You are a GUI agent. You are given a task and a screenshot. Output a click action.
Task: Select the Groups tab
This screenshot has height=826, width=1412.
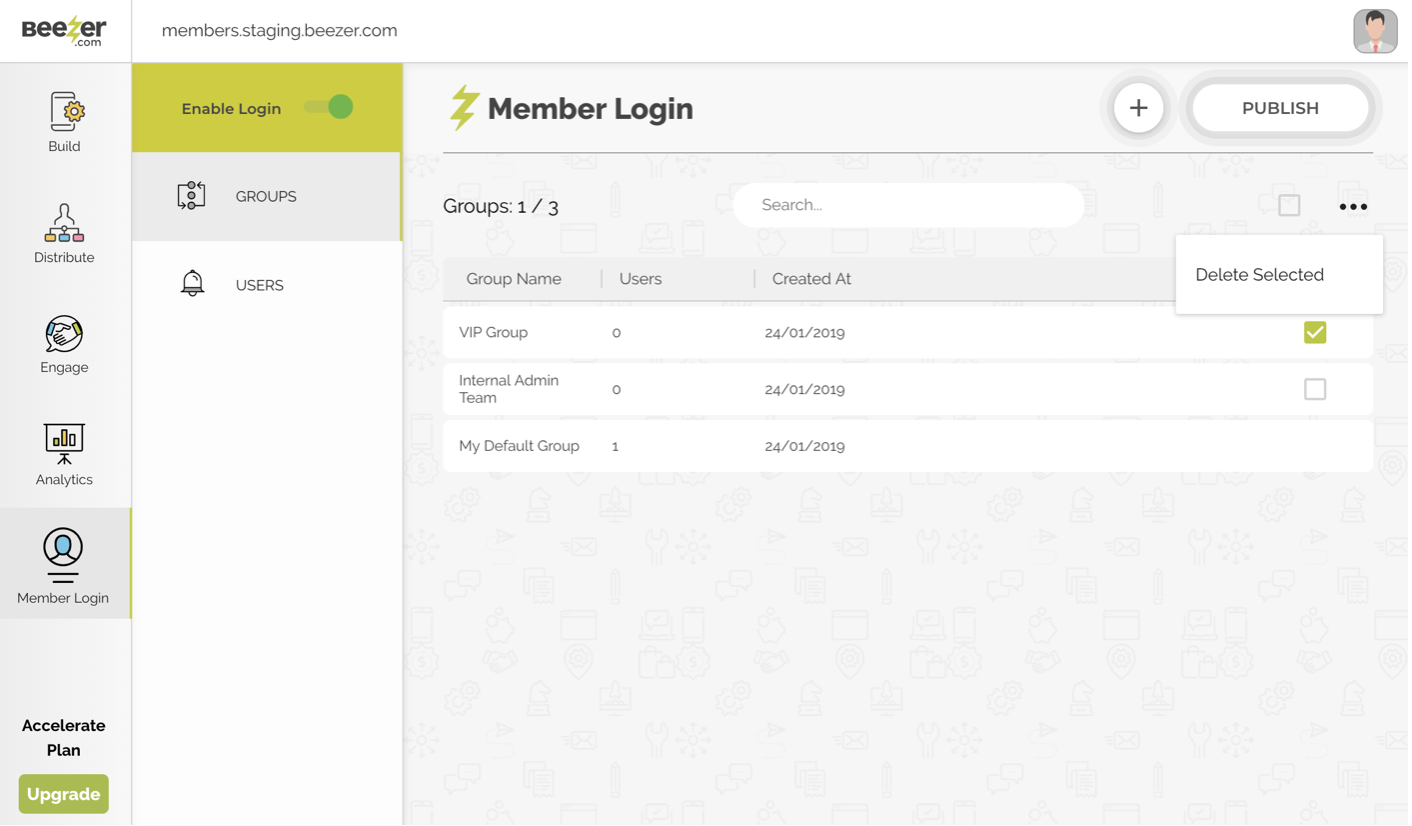[266, 197]
